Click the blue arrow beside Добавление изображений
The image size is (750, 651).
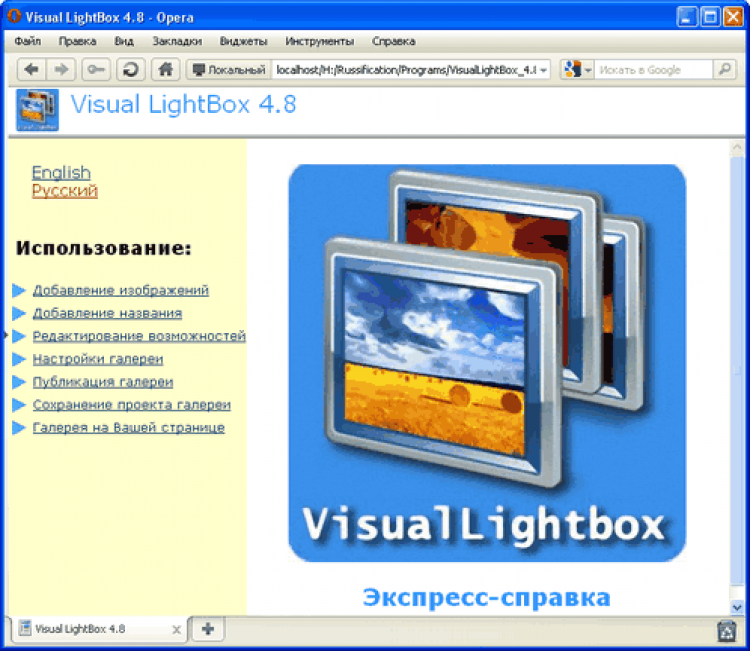pyautogui.click(x=19, y=290)
